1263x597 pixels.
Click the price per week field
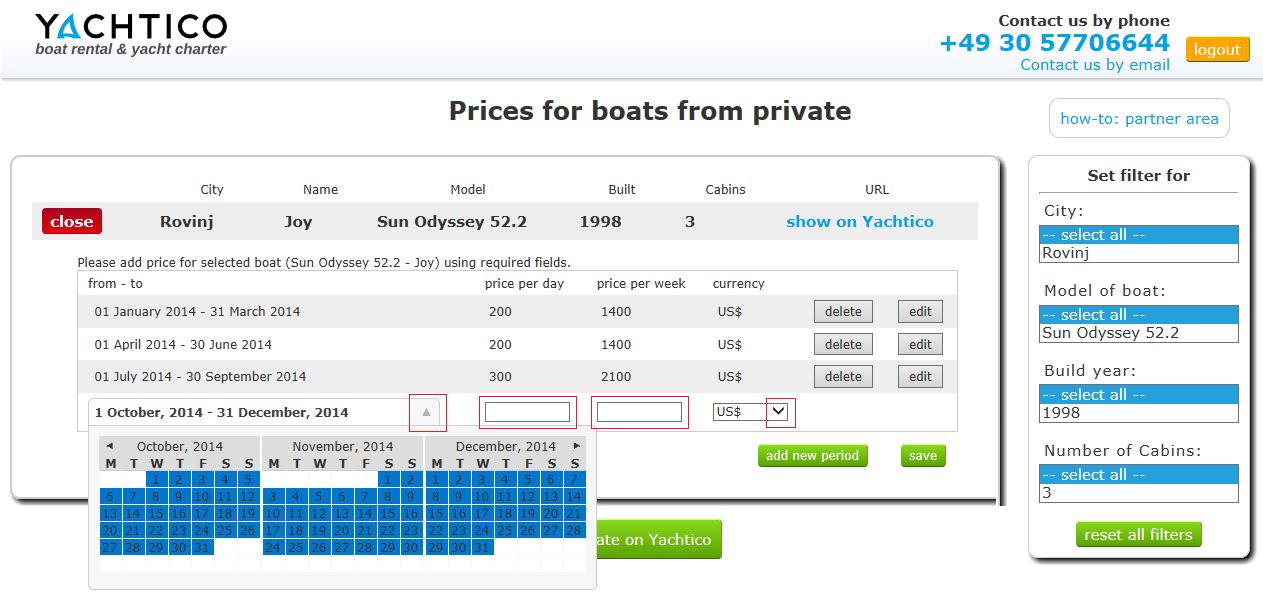tap(639, 412)
